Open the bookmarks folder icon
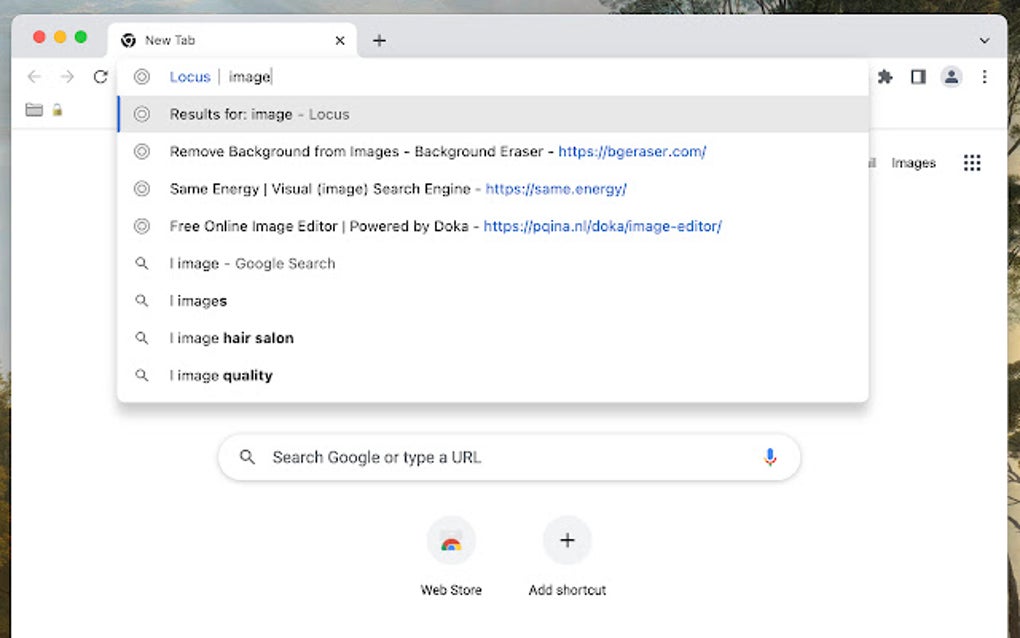 pos(34,110)
